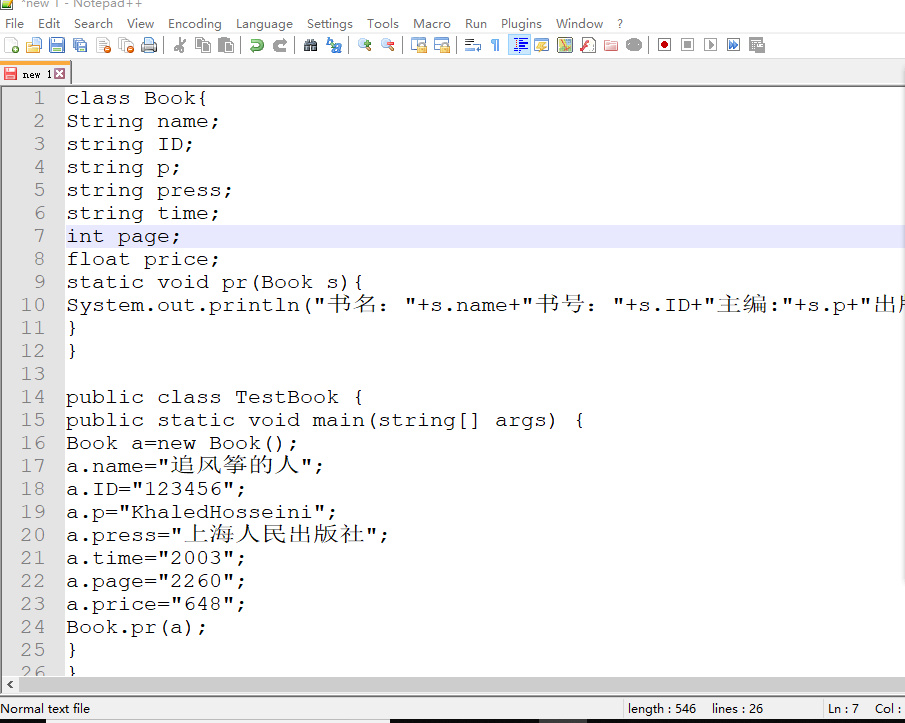Open the File menu
The width and height of the screenshot is (905, 723).
pos(14,24)
